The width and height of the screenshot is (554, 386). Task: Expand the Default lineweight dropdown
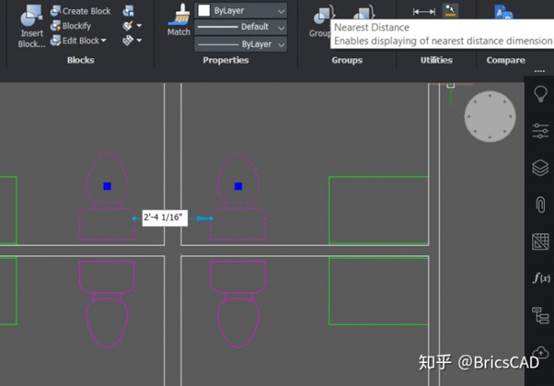click(241, 27)
